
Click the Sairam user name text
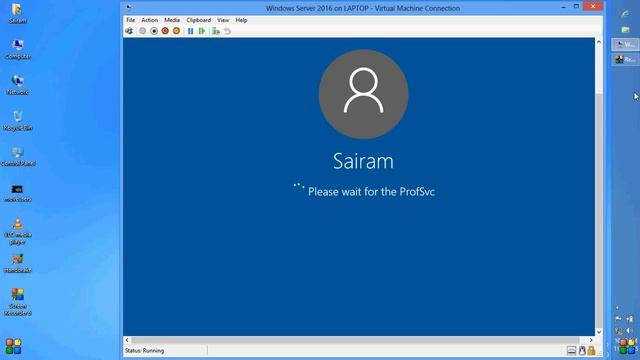point(363,161)
